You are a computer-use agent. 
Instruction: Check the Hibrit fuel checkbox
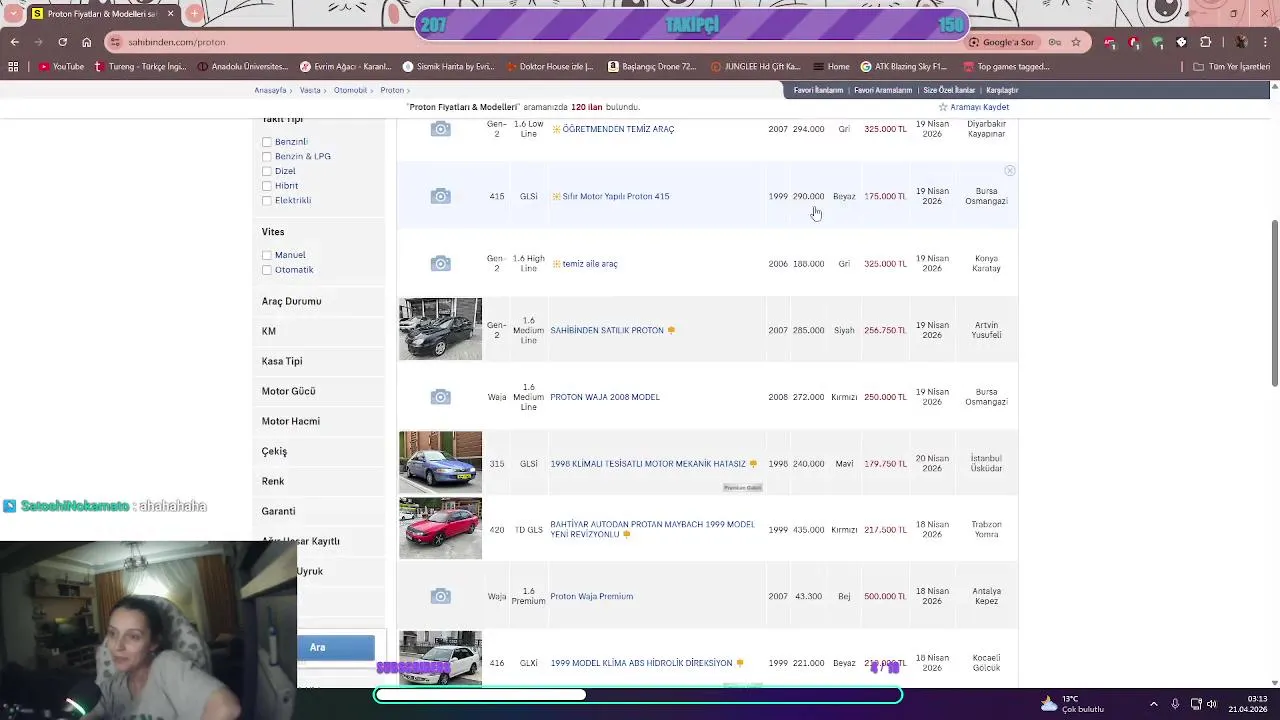[x=266, y=186]
